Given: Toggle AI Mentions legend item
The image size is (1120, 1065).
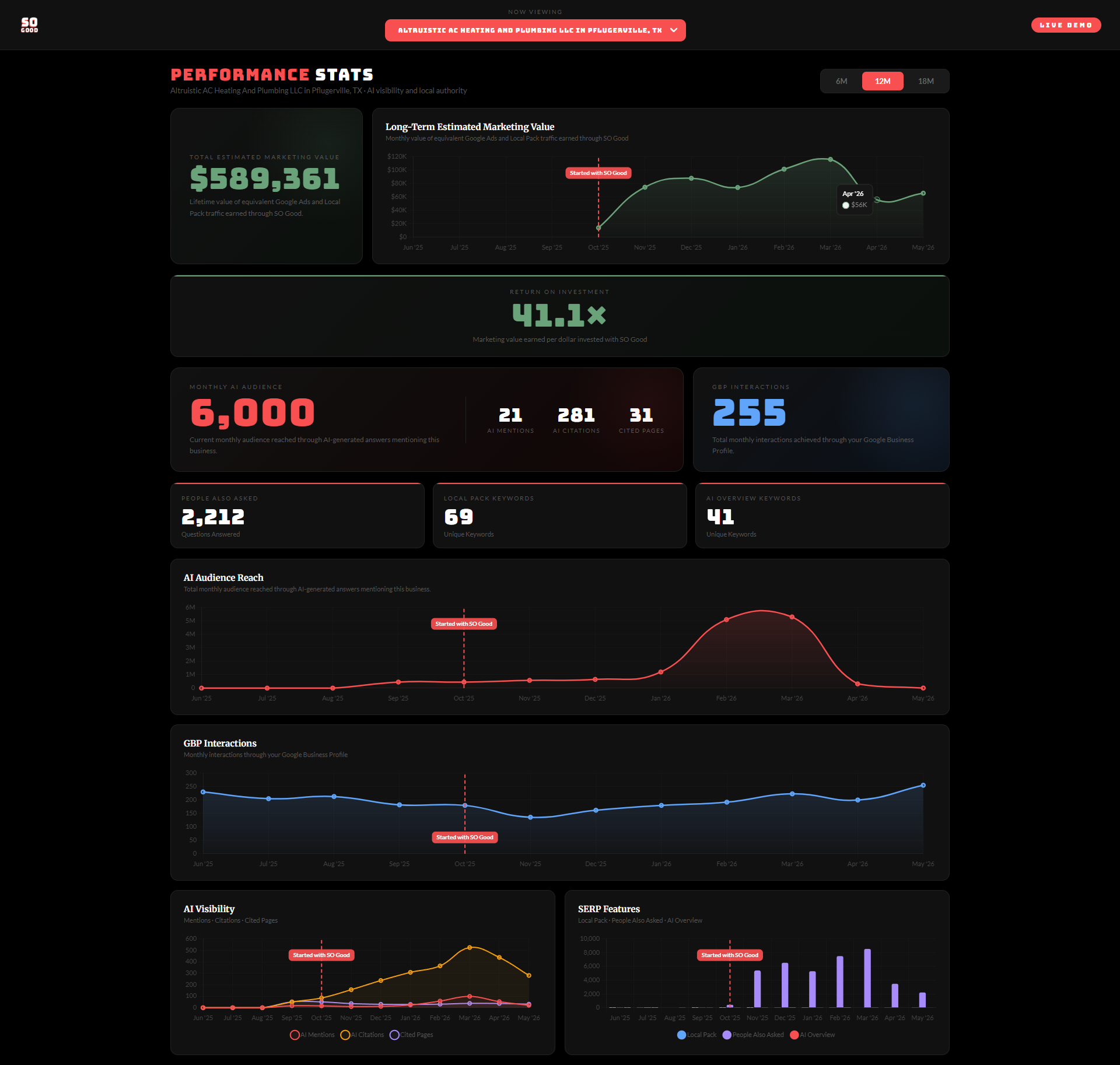Looking at the screenshot, I should 313,1035.
